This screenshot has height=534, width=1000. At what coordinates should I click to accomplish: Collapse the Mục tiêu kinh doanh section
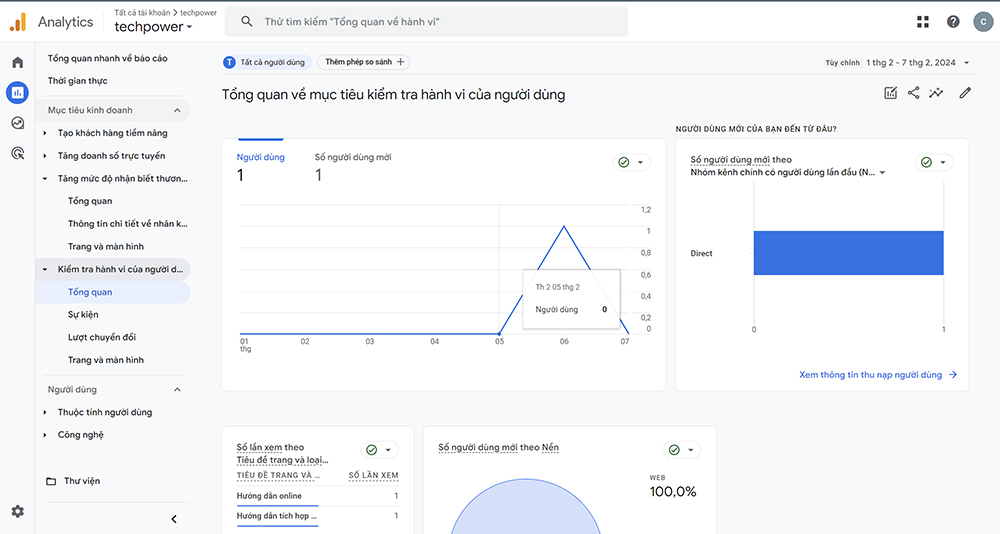(177, 110)
